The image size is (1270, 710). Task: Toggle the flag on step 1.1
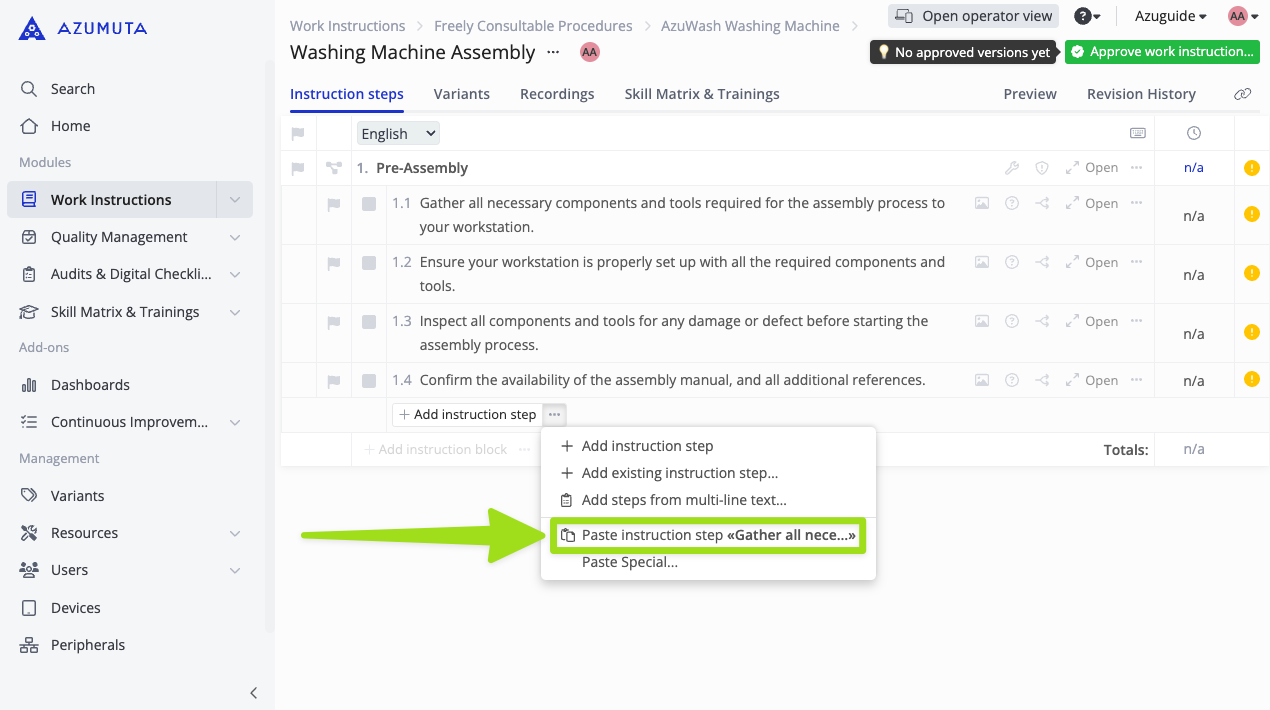coord(334,205)
